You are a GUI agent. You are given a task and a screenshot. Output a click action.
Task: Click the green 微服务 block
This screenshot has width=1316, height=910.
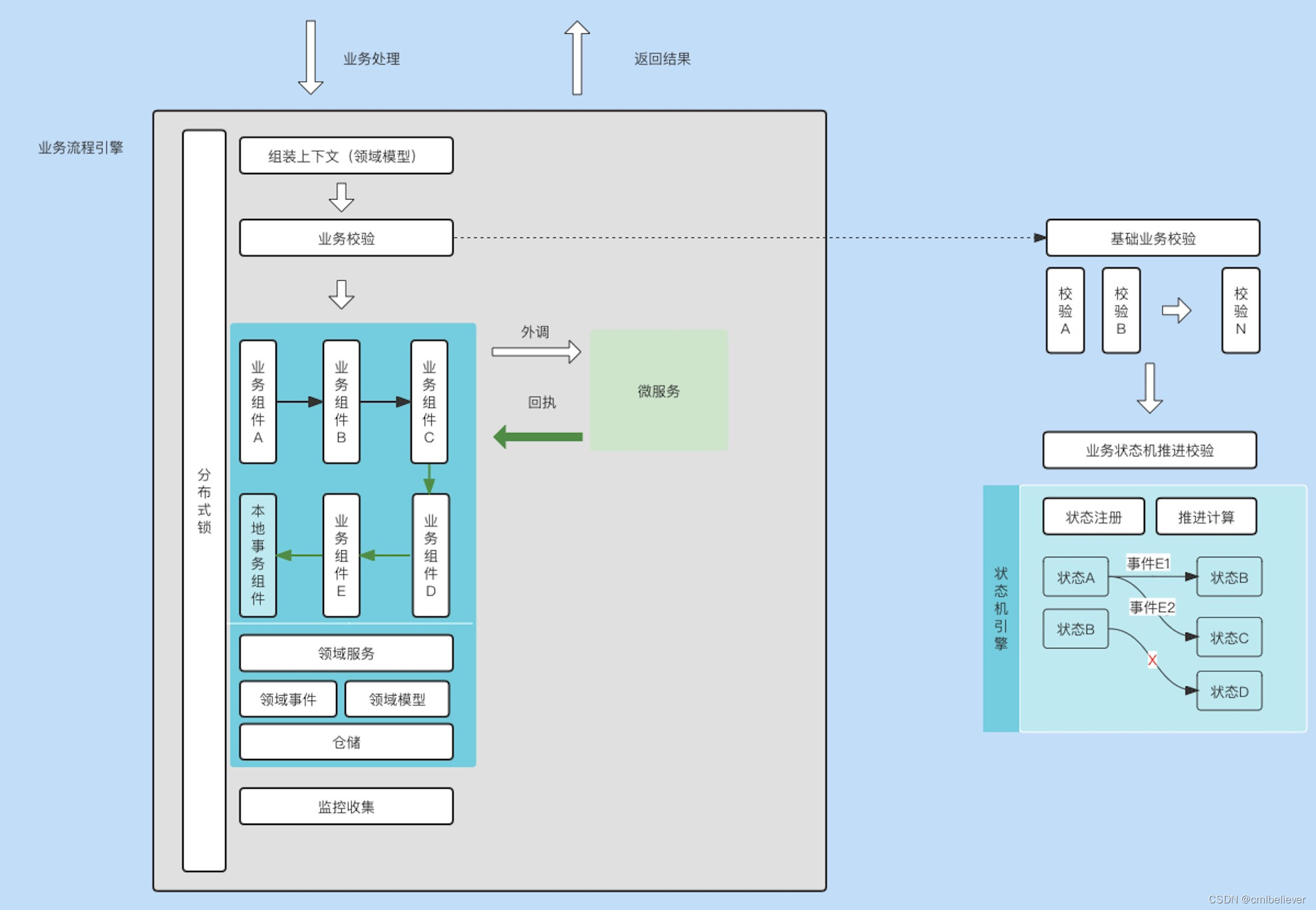659,390
